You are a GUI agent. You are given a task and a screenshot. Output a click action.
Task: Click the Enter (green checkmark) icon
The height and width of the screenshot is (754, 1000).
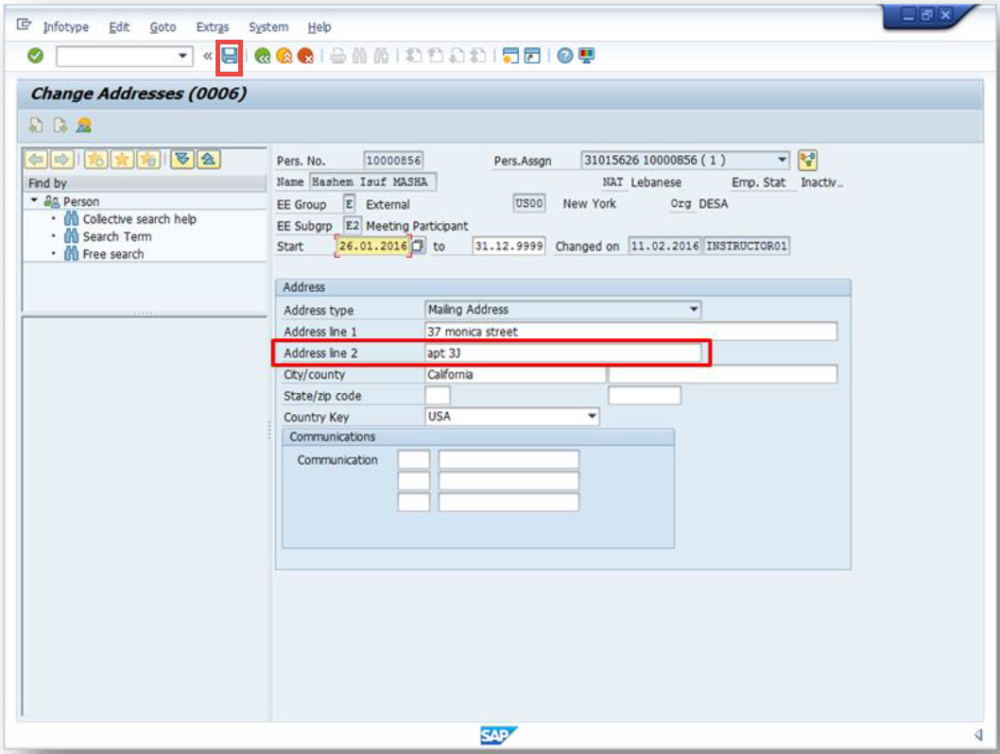[x=33, y=57]
